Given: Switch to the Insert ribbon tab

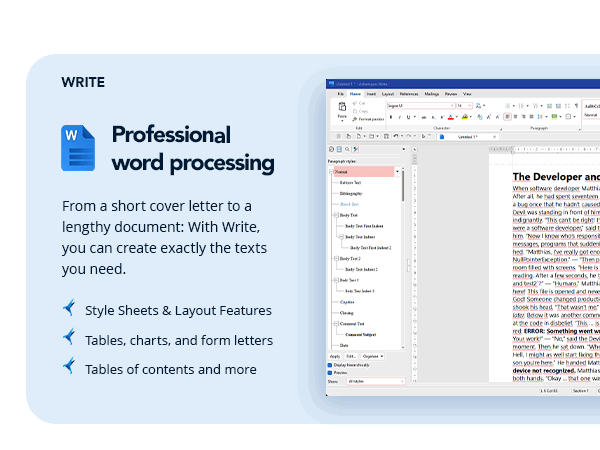Looking at the screenshot, I should [x=371, y=94].
